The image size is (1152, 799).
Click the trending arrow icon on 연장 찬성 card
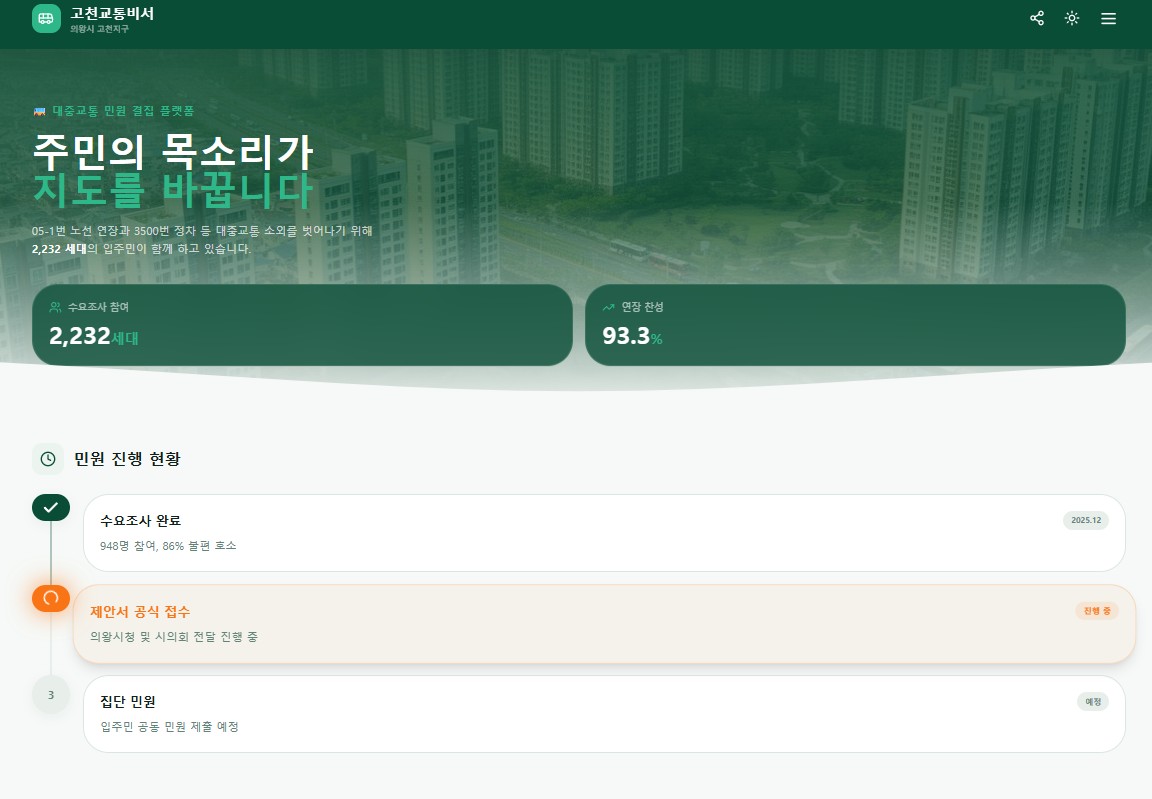pos(609,308)
